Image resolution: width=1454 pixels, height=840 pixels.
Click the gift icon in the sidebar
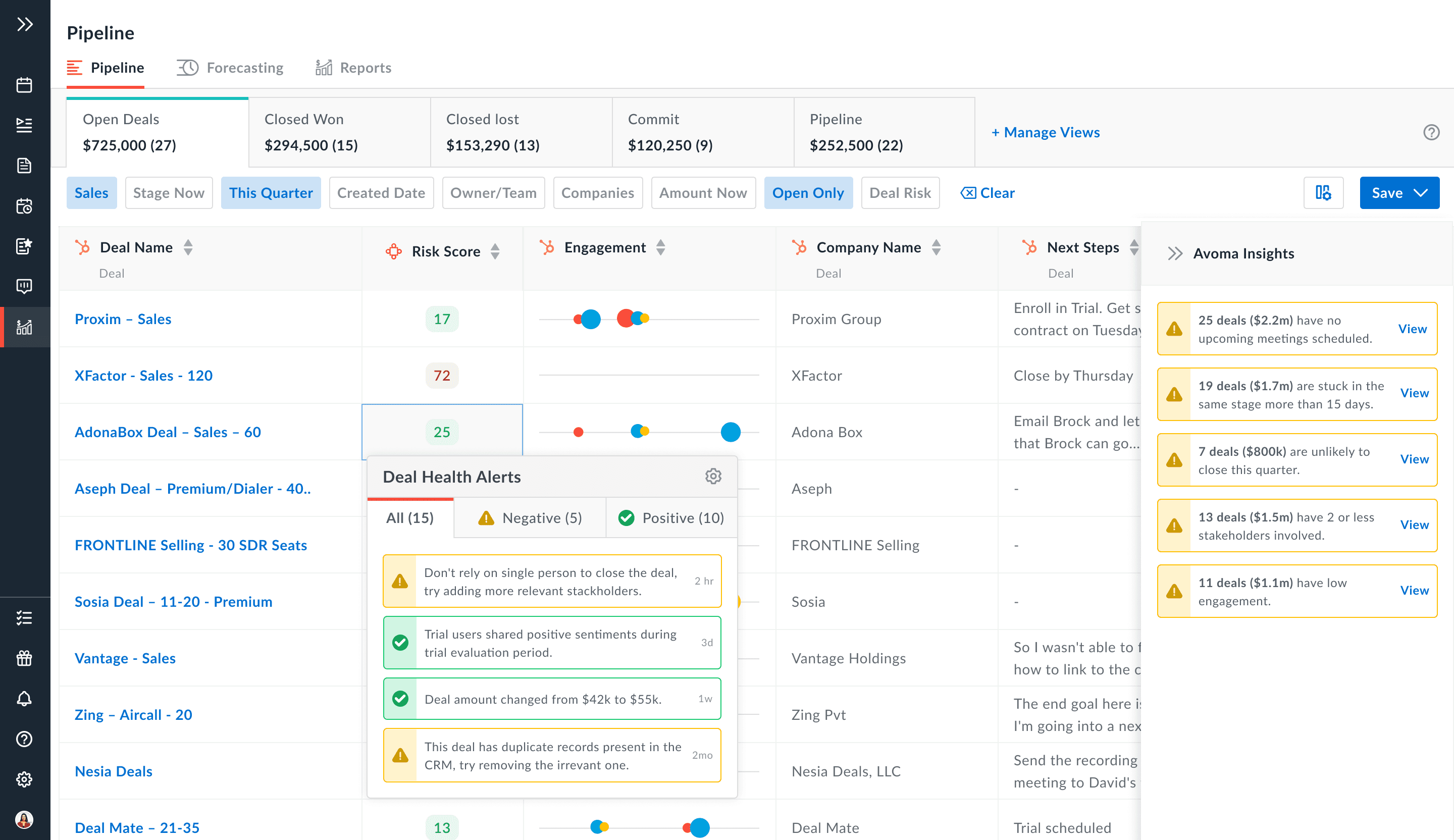point(24,658)
